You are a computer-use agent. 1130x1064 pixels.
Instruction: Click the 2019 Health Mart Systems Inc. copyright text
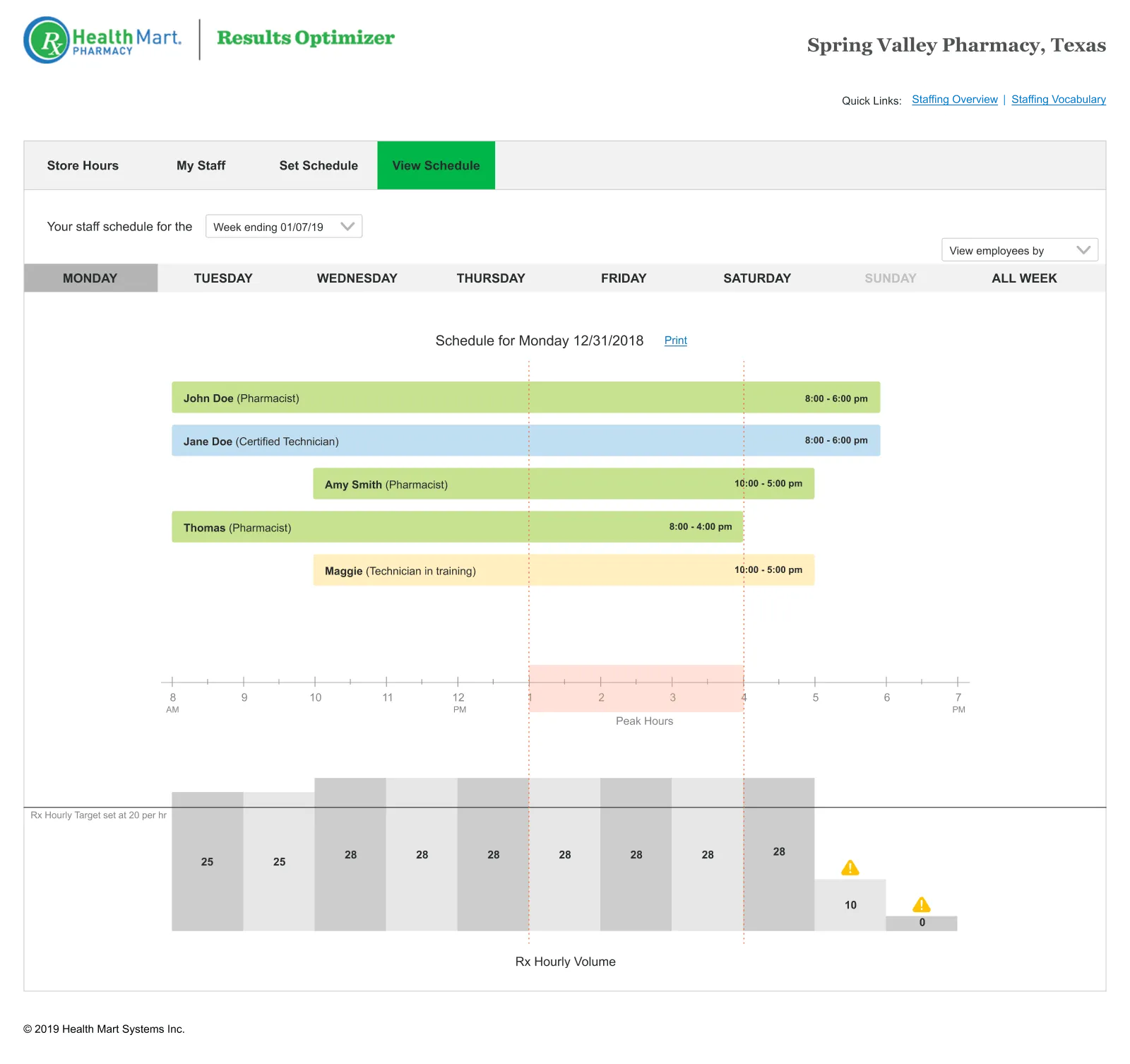(x=104, y=1029)
